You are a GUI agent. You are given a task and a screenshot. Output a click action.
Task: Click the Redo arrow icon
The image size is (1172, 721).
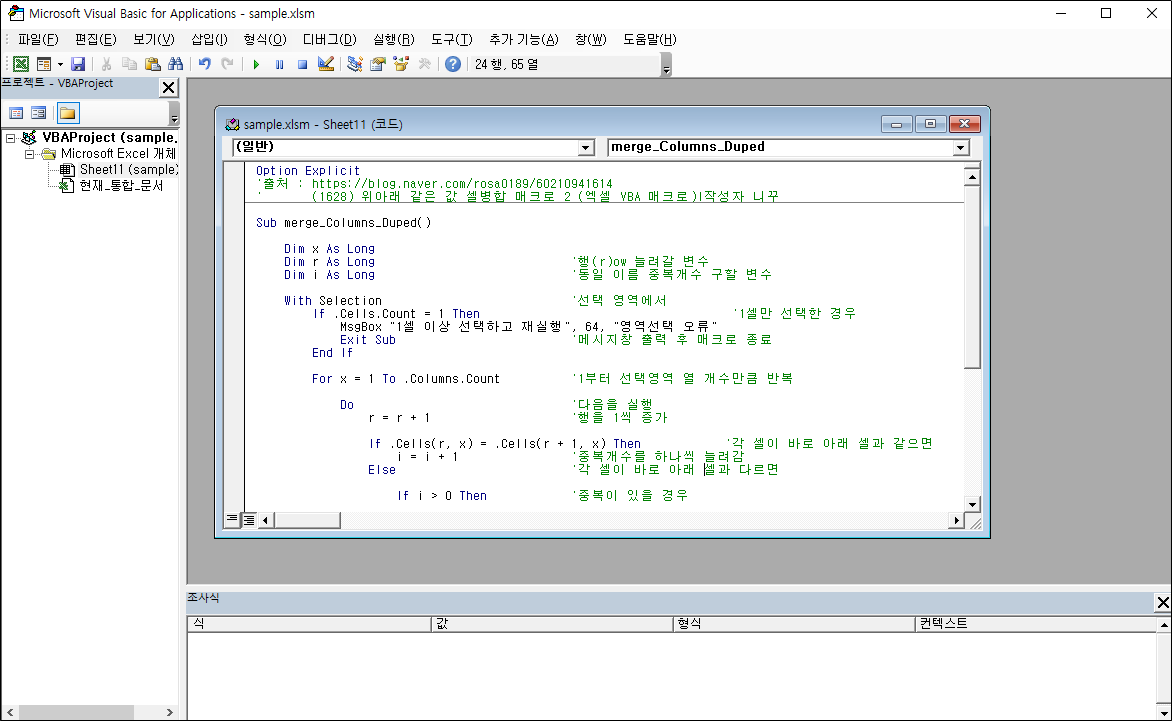(227, 64)
